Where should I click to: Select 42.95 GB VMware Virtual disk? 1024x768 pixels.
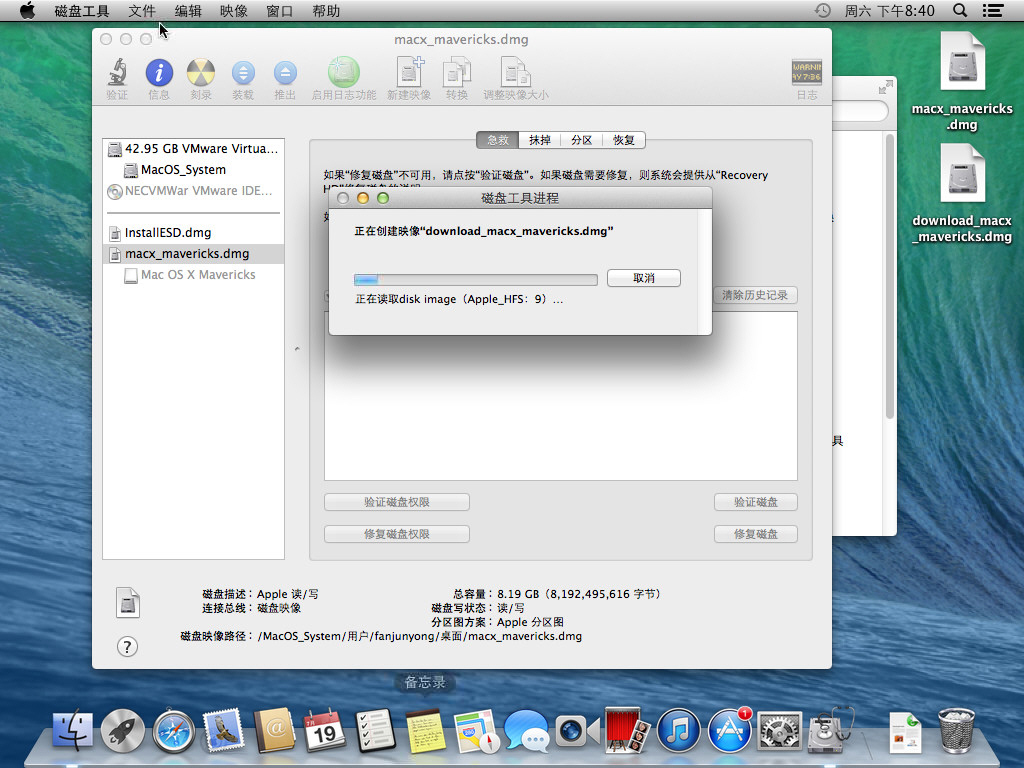[193, 149]
